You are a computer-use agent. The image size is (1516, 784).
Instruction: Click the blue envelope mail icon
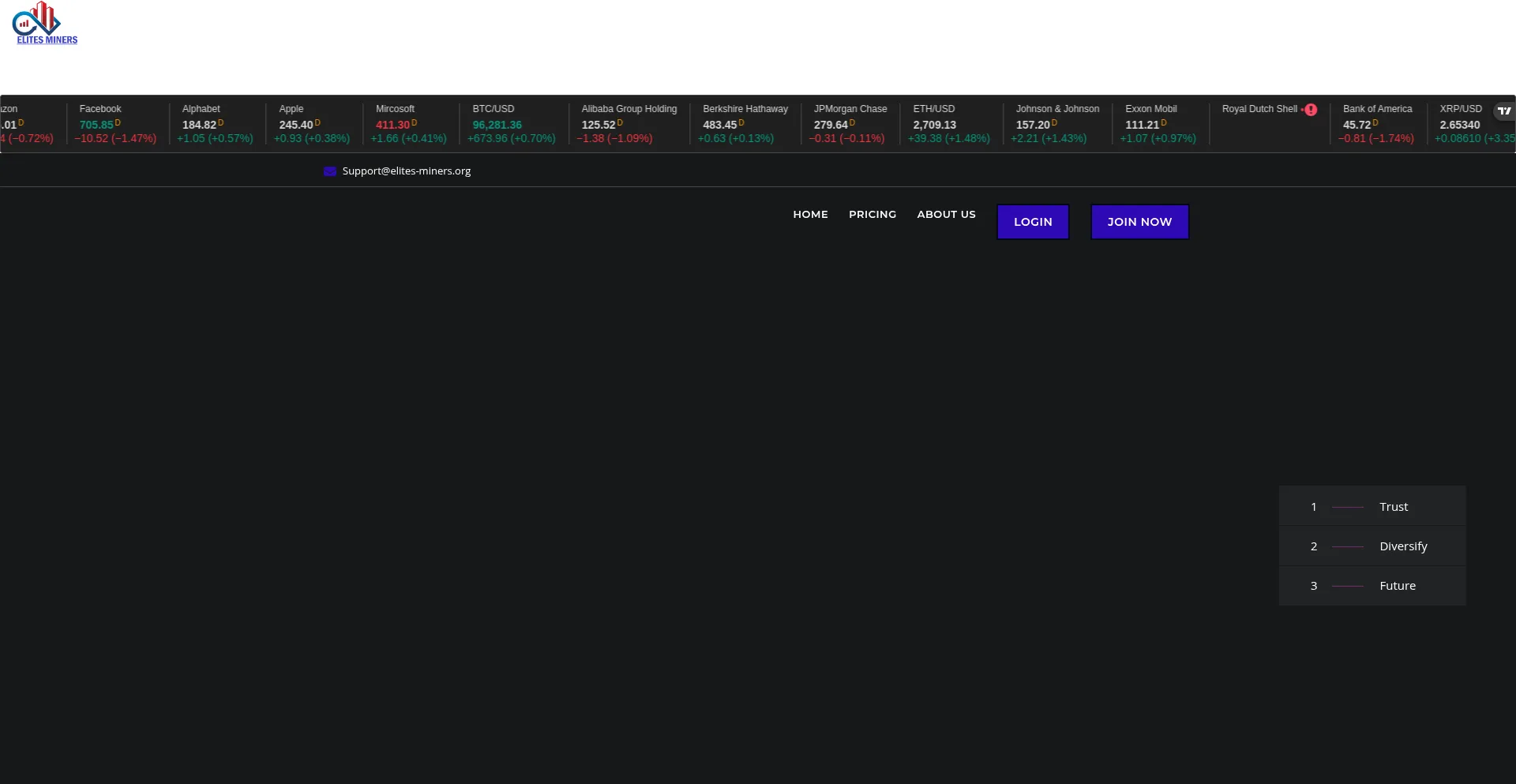pos(330,171)
